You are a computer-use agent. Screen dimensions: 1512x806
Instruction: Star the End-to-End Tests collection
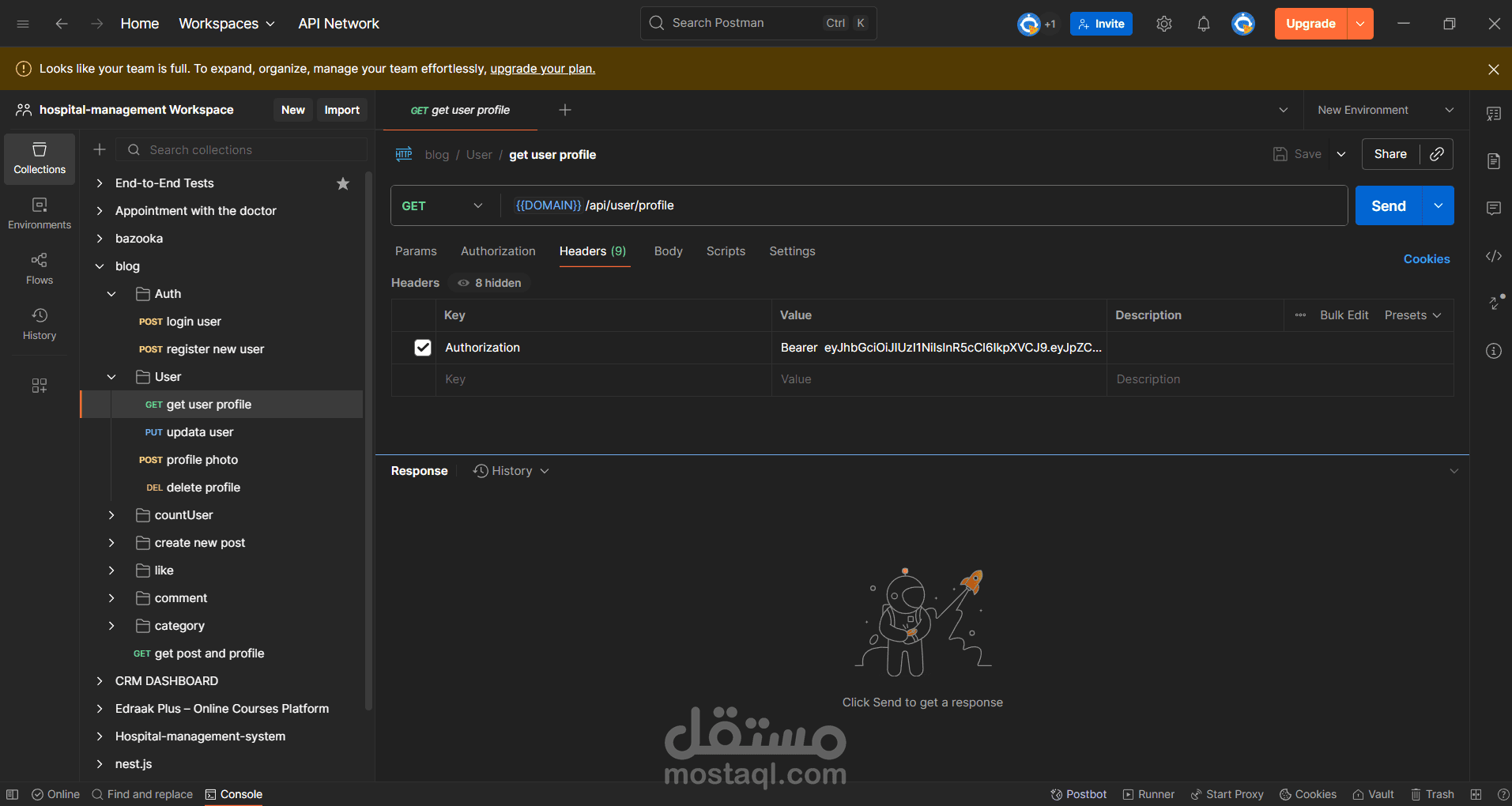click(343, 183)
